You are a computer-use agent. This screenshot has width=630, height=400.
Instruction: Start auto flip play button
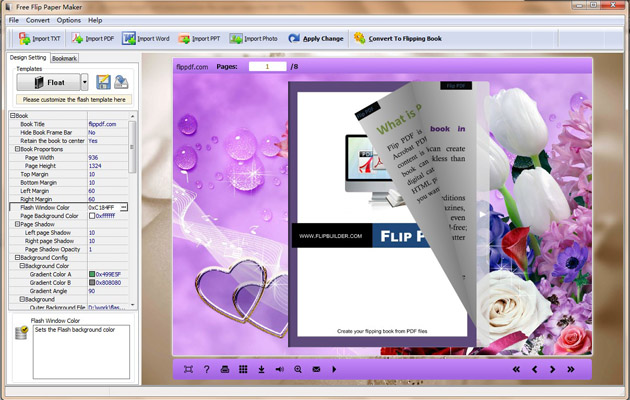click(334, 369)
